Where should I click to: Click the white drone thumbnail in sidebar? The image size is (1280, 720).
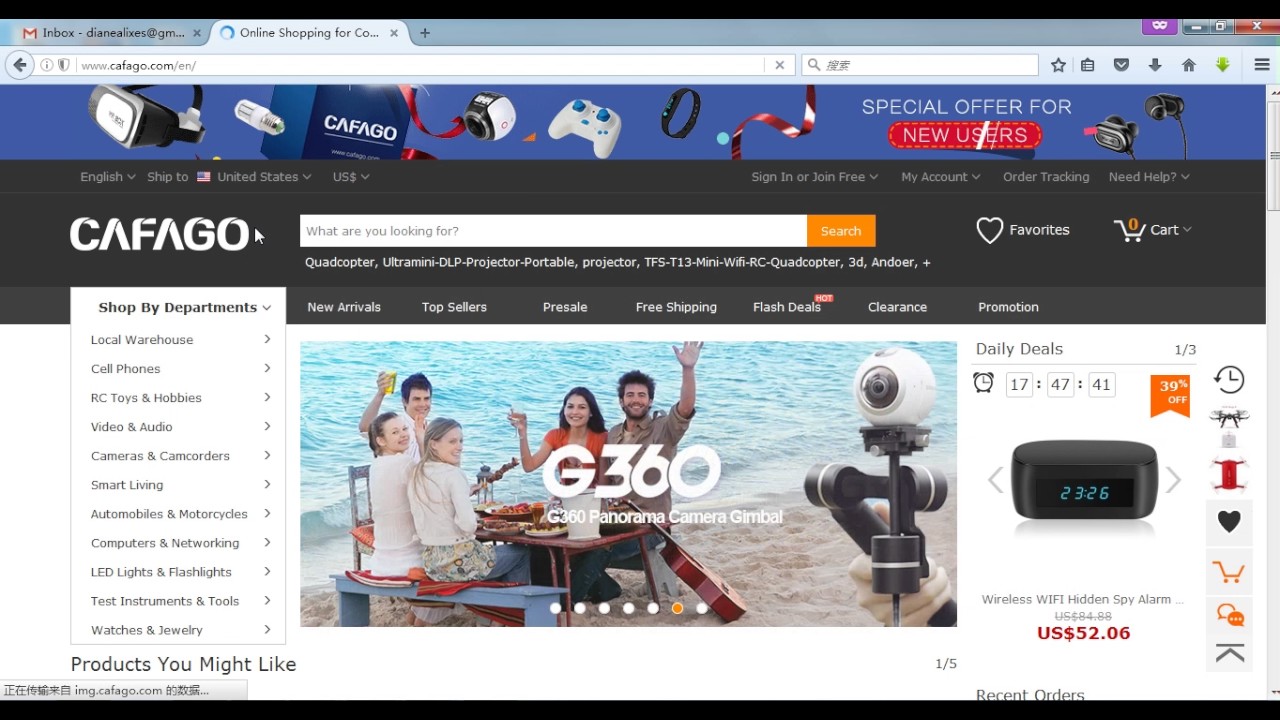1229,427
